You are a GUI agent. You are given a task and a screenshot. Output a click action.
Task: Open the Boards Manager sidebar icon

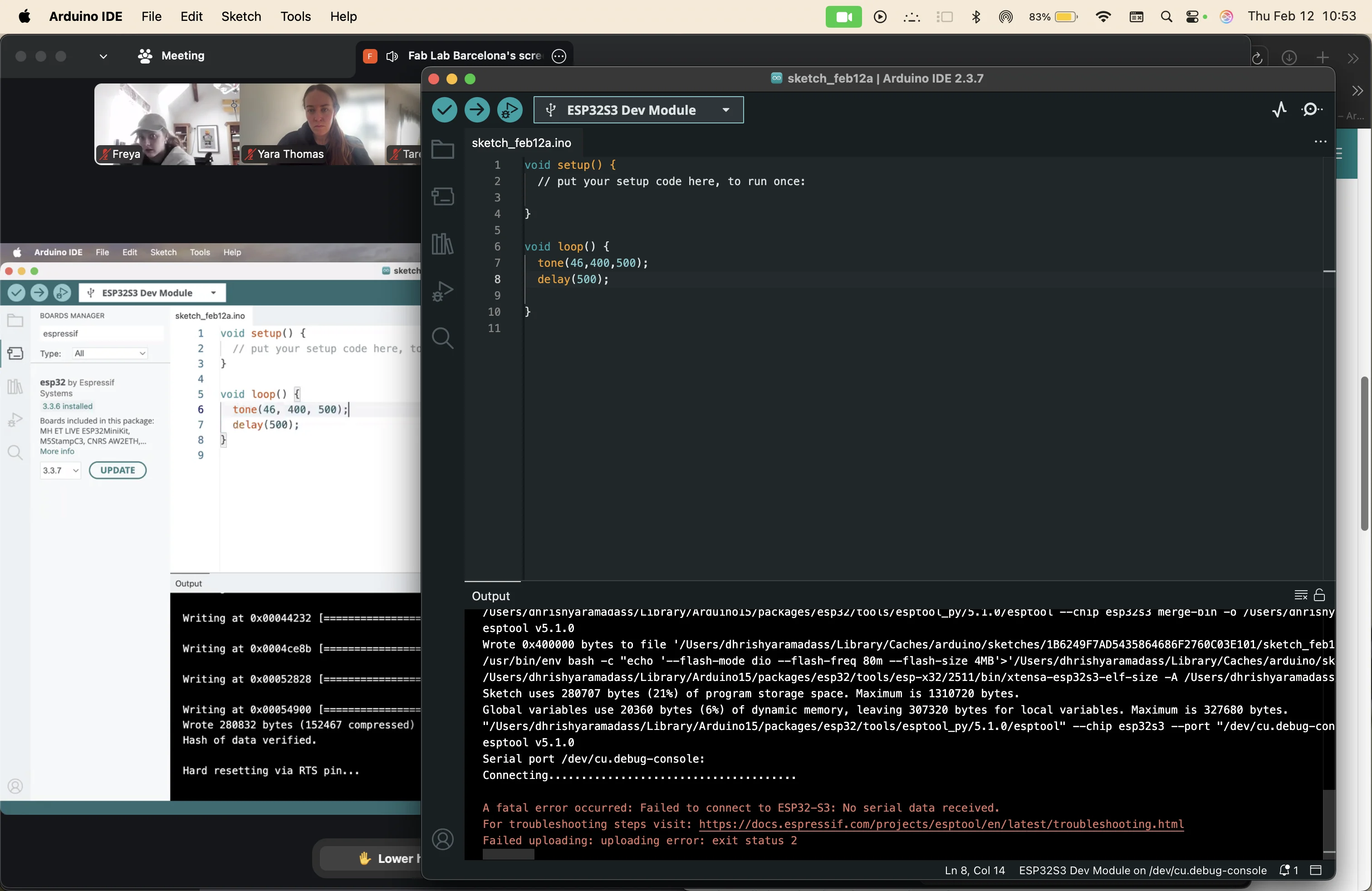442,196
